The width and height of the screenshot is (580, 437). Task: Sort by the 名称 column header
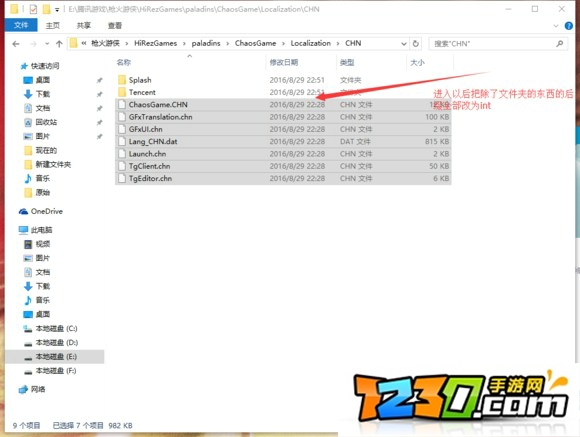tap(124, 62)
